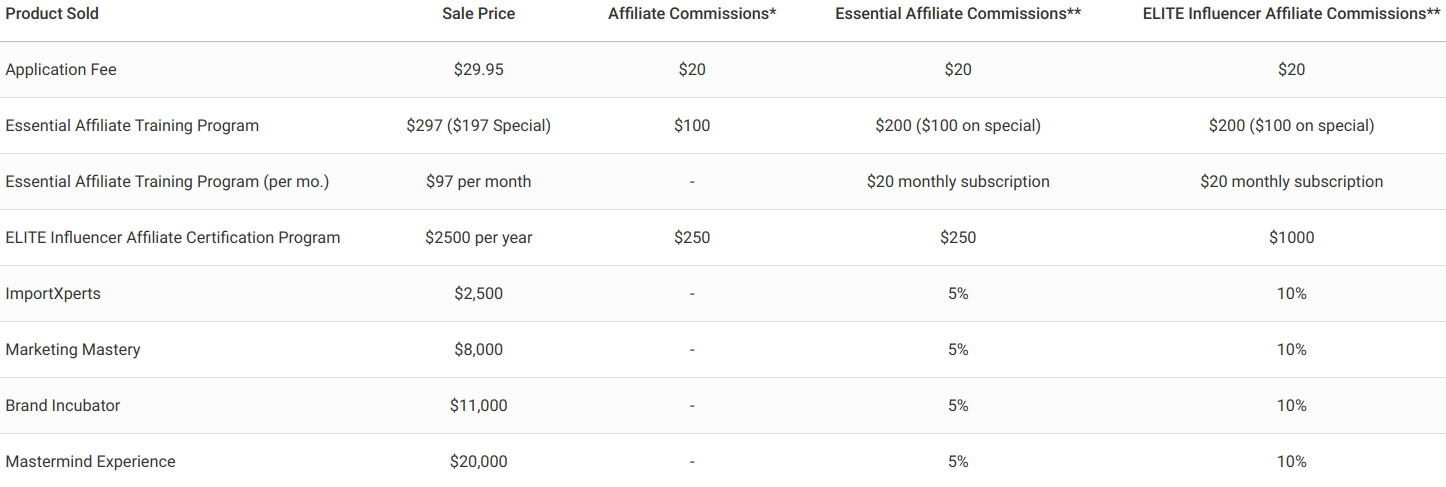
Task: Click the $20,000 sale price cell
Action: click(478, 462)
